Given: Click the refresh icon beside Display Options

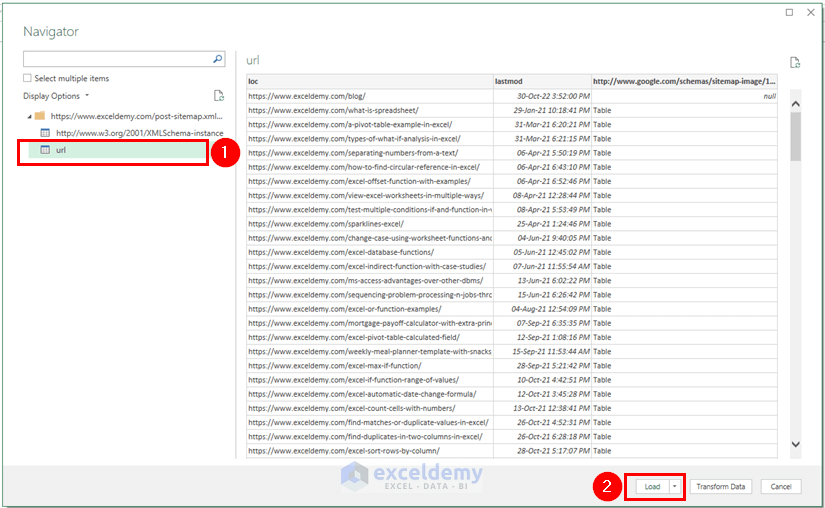Looking at the screenshot, I should 219,96.
